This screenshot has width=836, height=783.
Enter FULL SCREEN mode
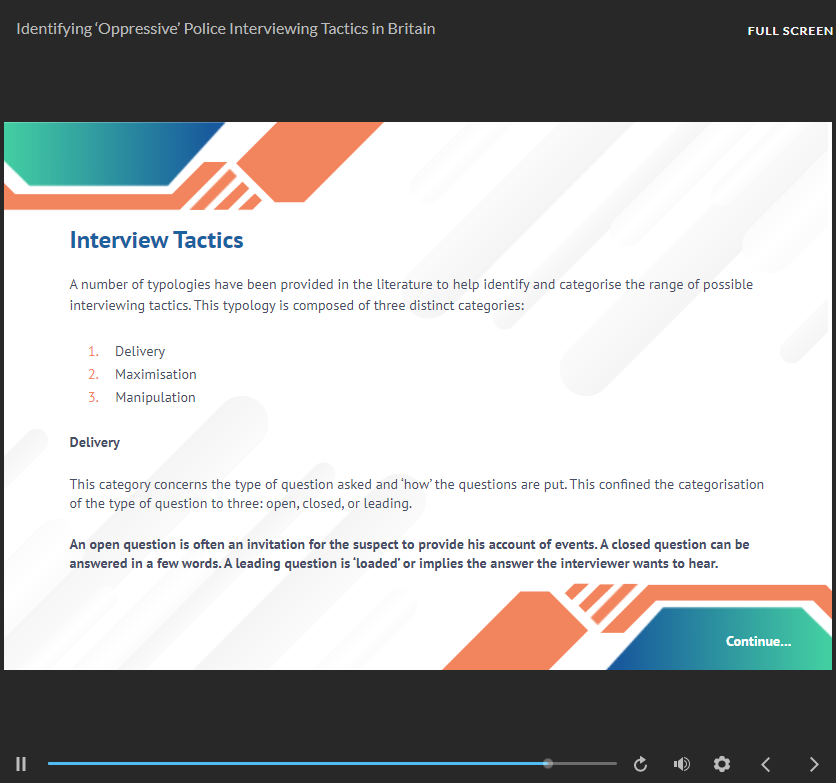(x=789, y=31)
